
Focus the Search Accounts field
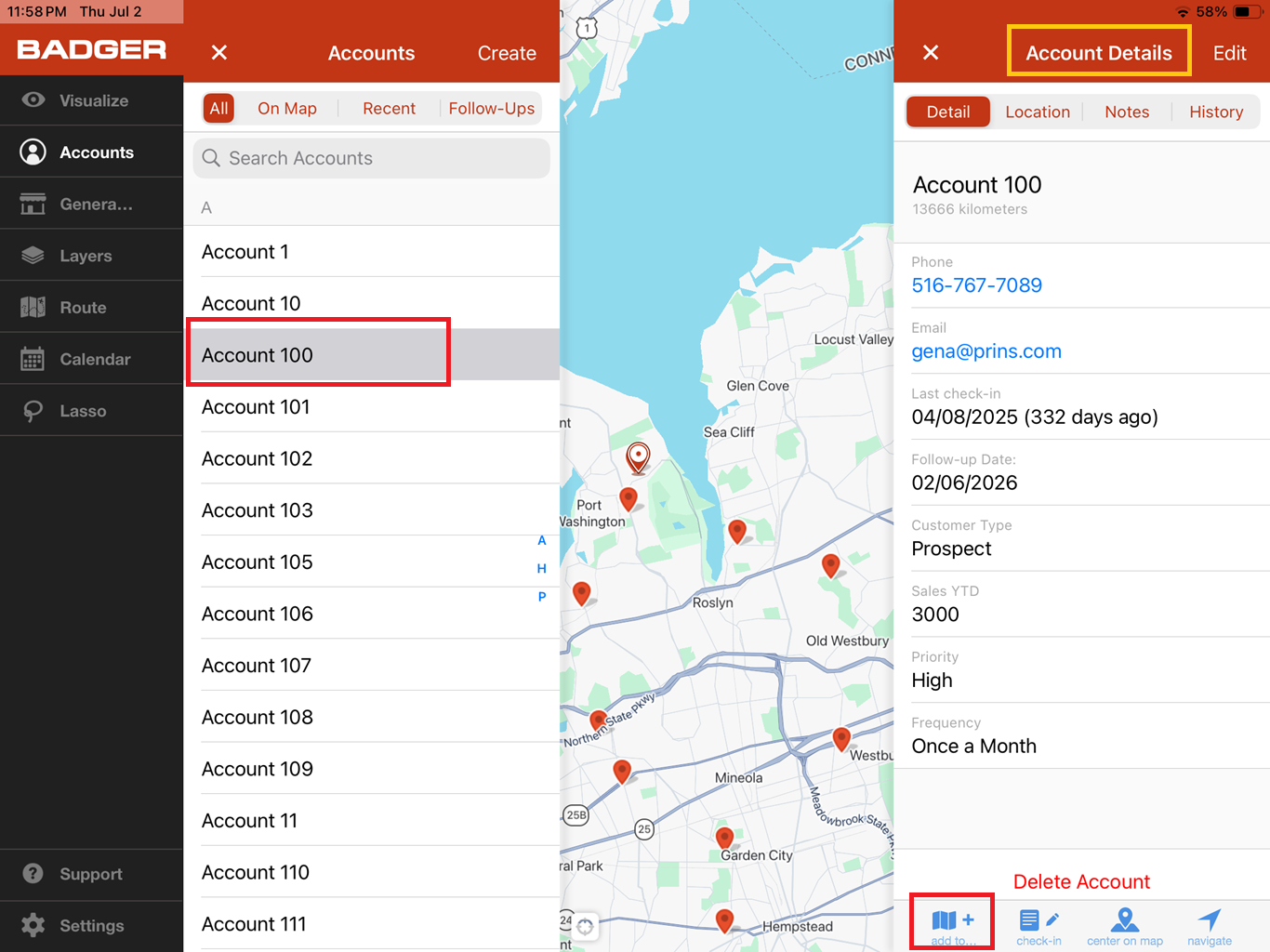tap(372, 158)
